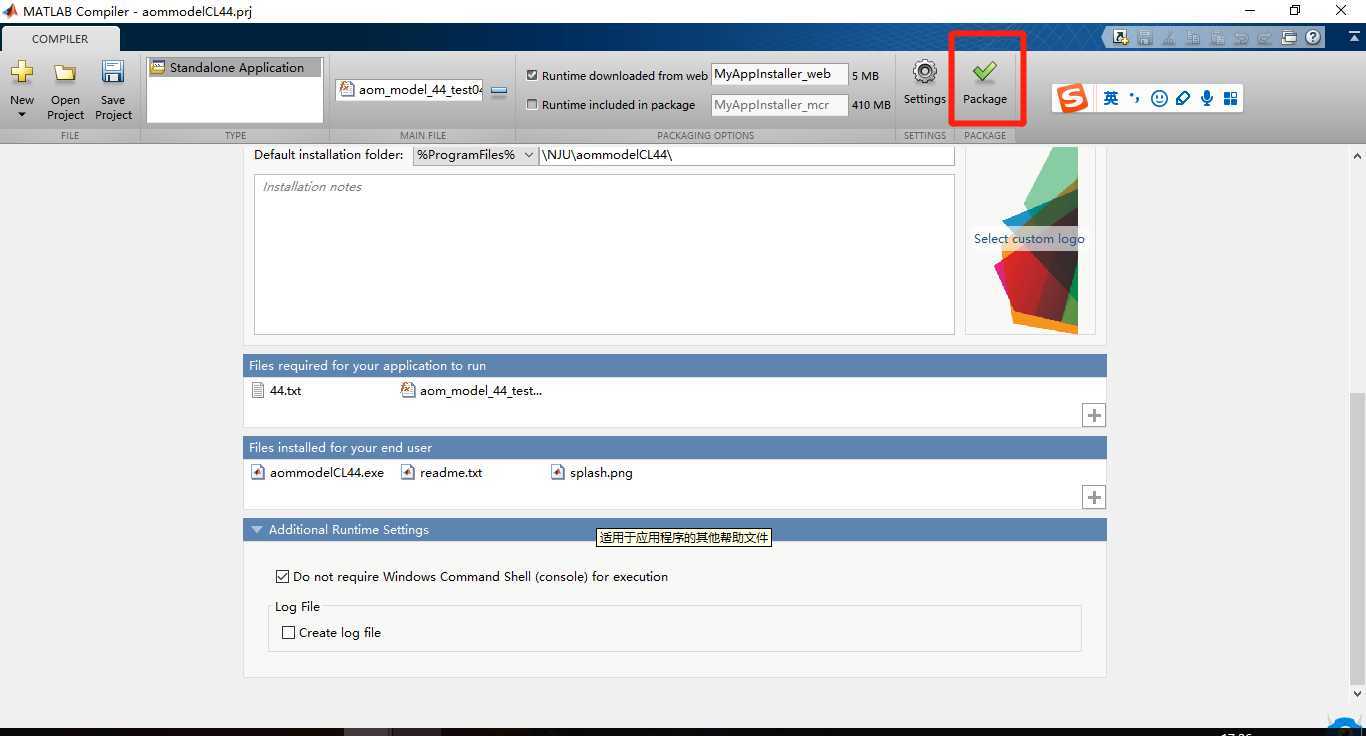
Task: Open the %ProgramFiles% folder dropdown
Action: click(x=475, y=155)
